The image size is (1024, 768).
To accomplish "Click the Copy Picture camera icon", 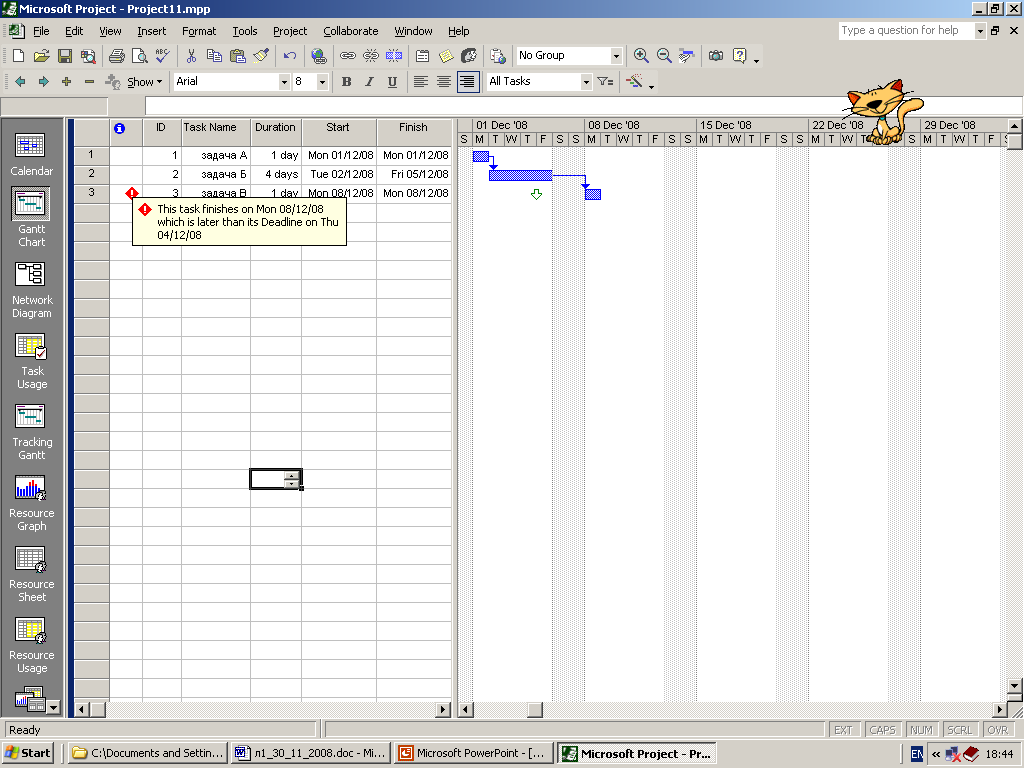I will (716, 56).
